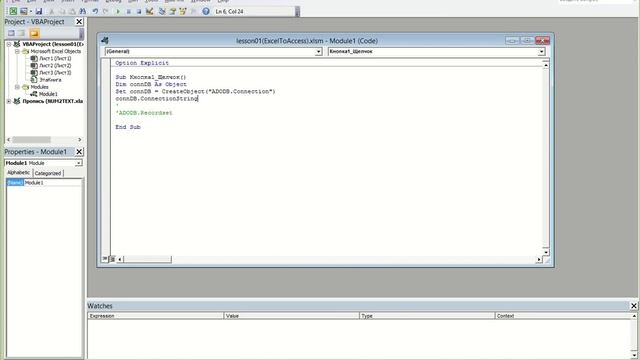Click the Context column header in Watches
The width and height of the screenshot is (640, 360).
[563, 316]
